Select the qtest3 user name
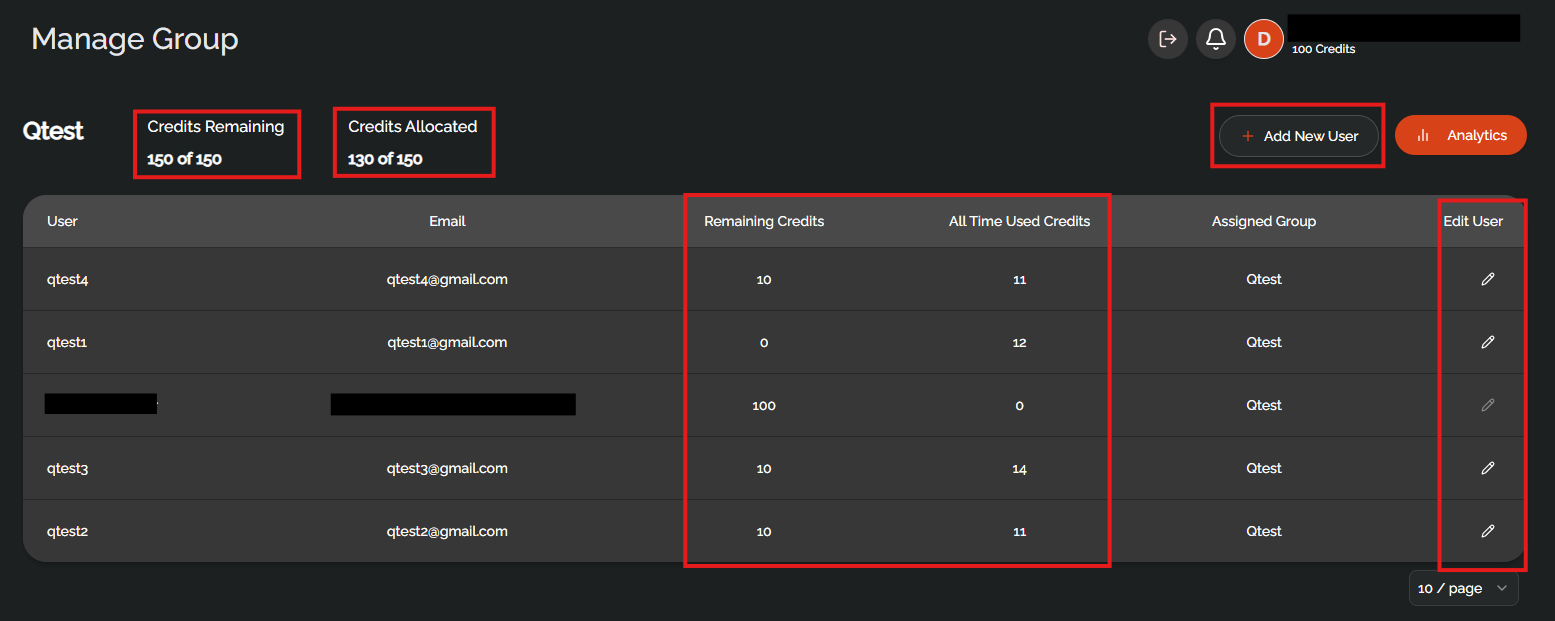The image size is (1555, 621). point(68,468)
